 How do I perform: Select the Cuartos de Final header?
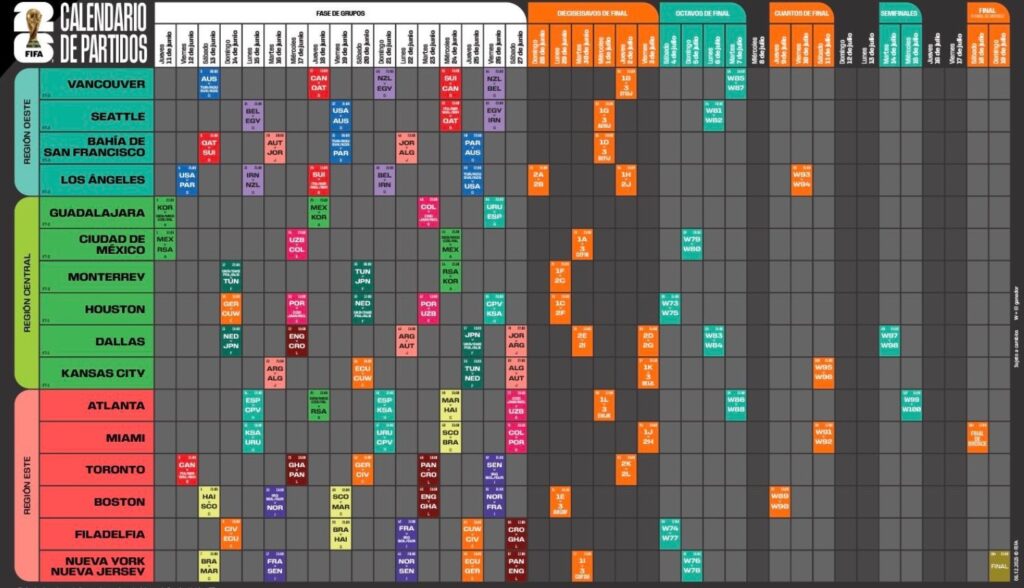[802, 11]
